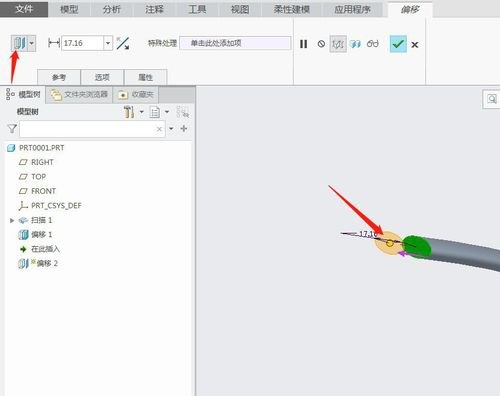Toggle the glasses verify preview

coord(373,44)
